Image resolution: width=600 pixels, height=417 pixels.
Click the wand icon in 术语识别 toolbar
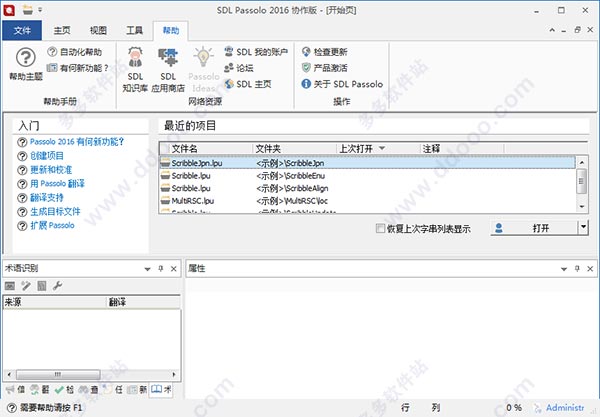[26, 285]
